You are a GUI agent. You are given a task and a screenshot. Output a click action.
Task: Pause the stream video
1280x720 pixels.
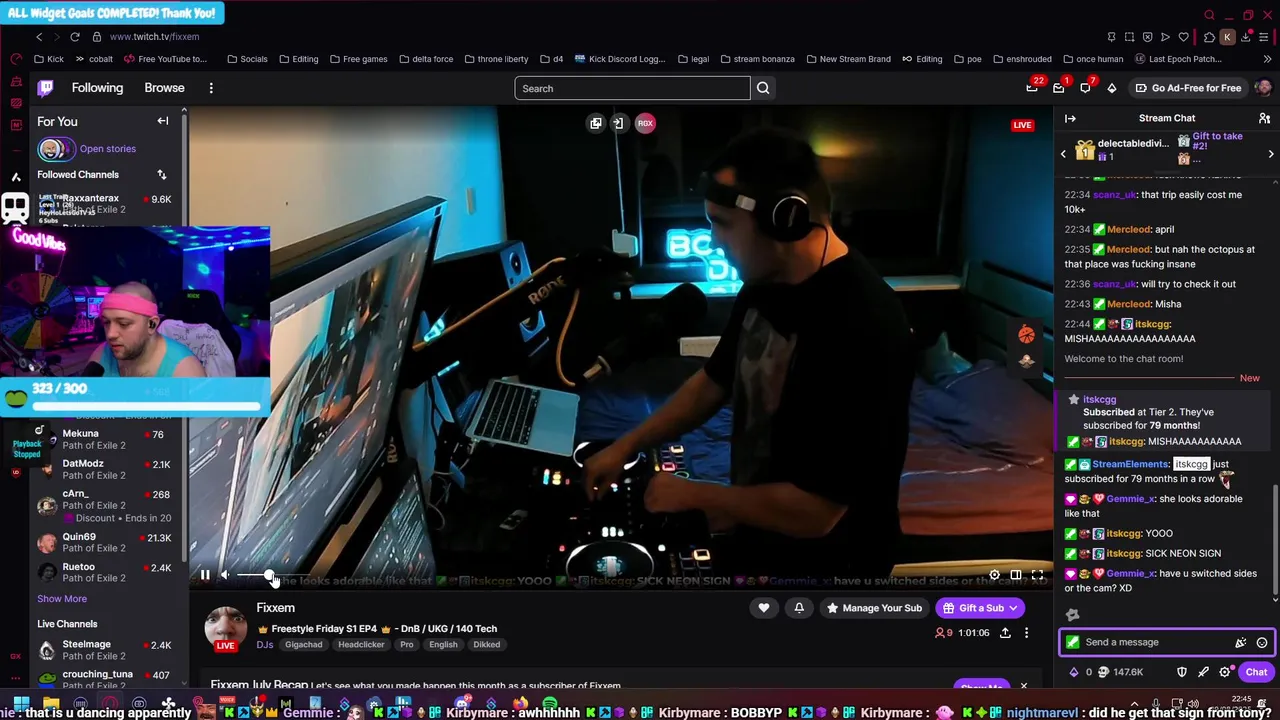tap(205, 575)
